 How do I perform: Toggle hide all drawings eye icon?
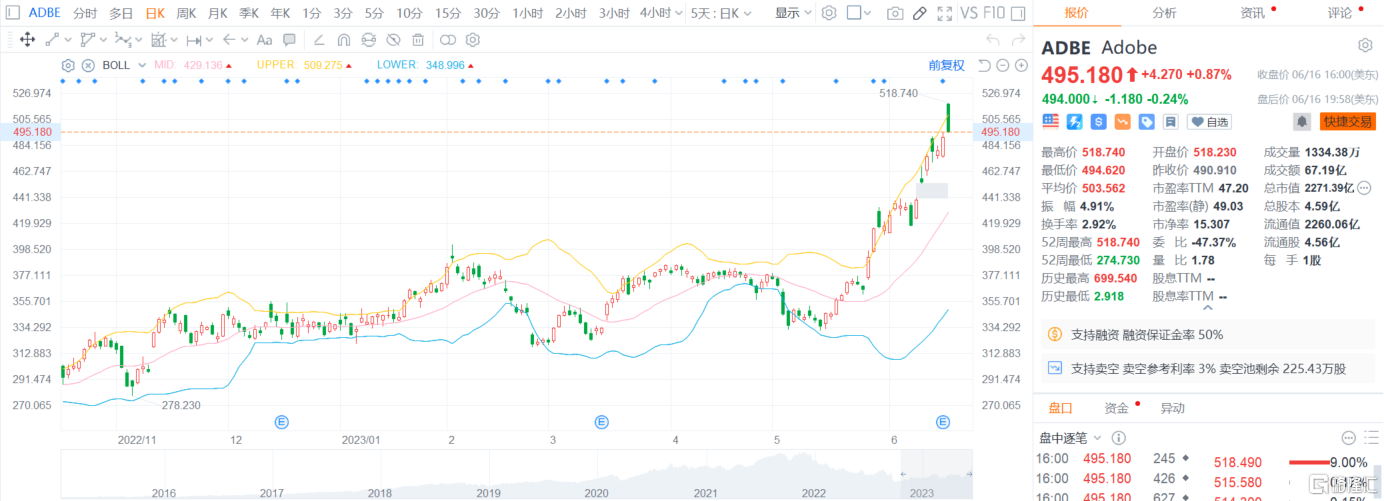393,40
